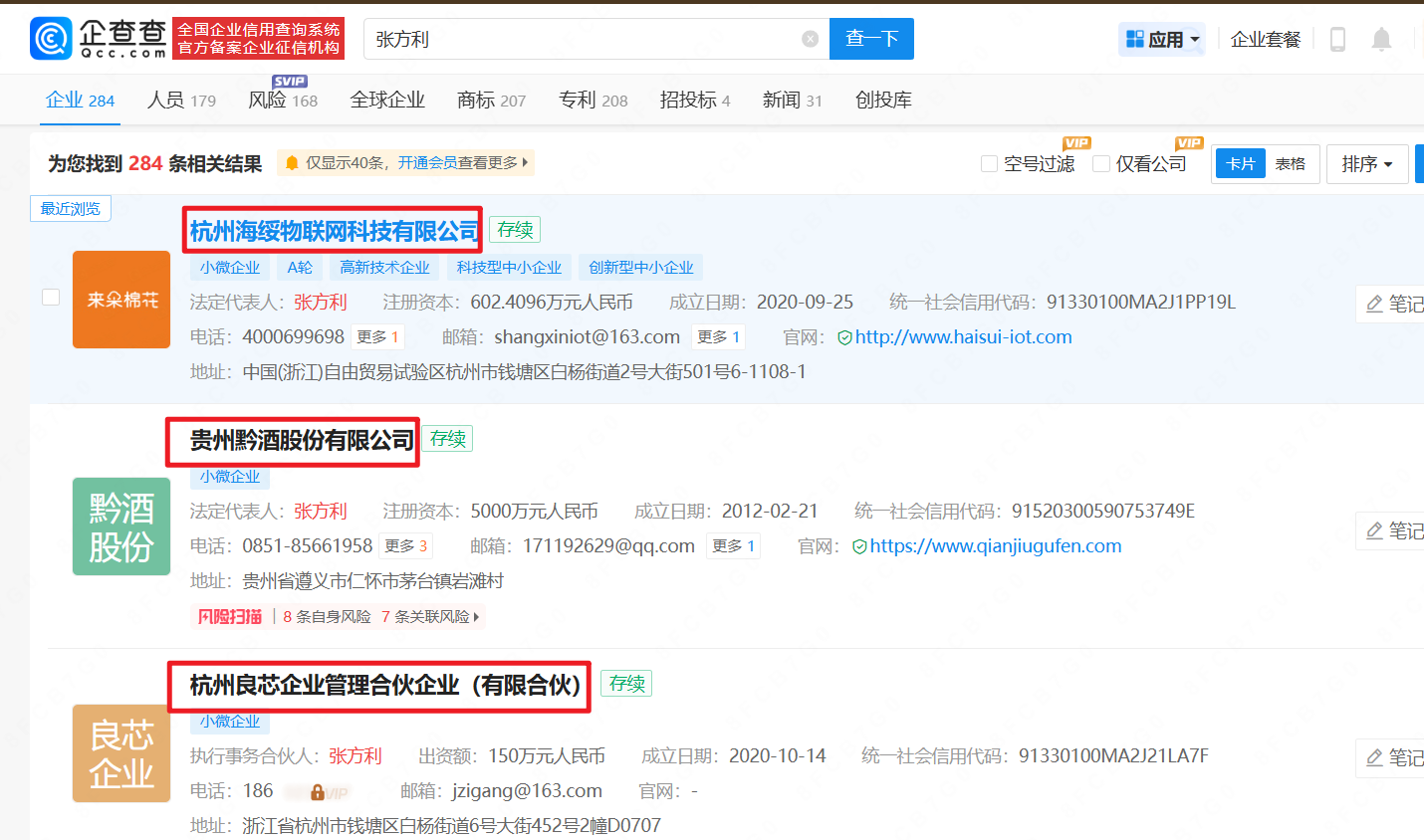The height and width of the screenshot is (840, 1424).
Task: Expand 更多 1 emails for shangxiniot@163.com
Action: point(719,337)
